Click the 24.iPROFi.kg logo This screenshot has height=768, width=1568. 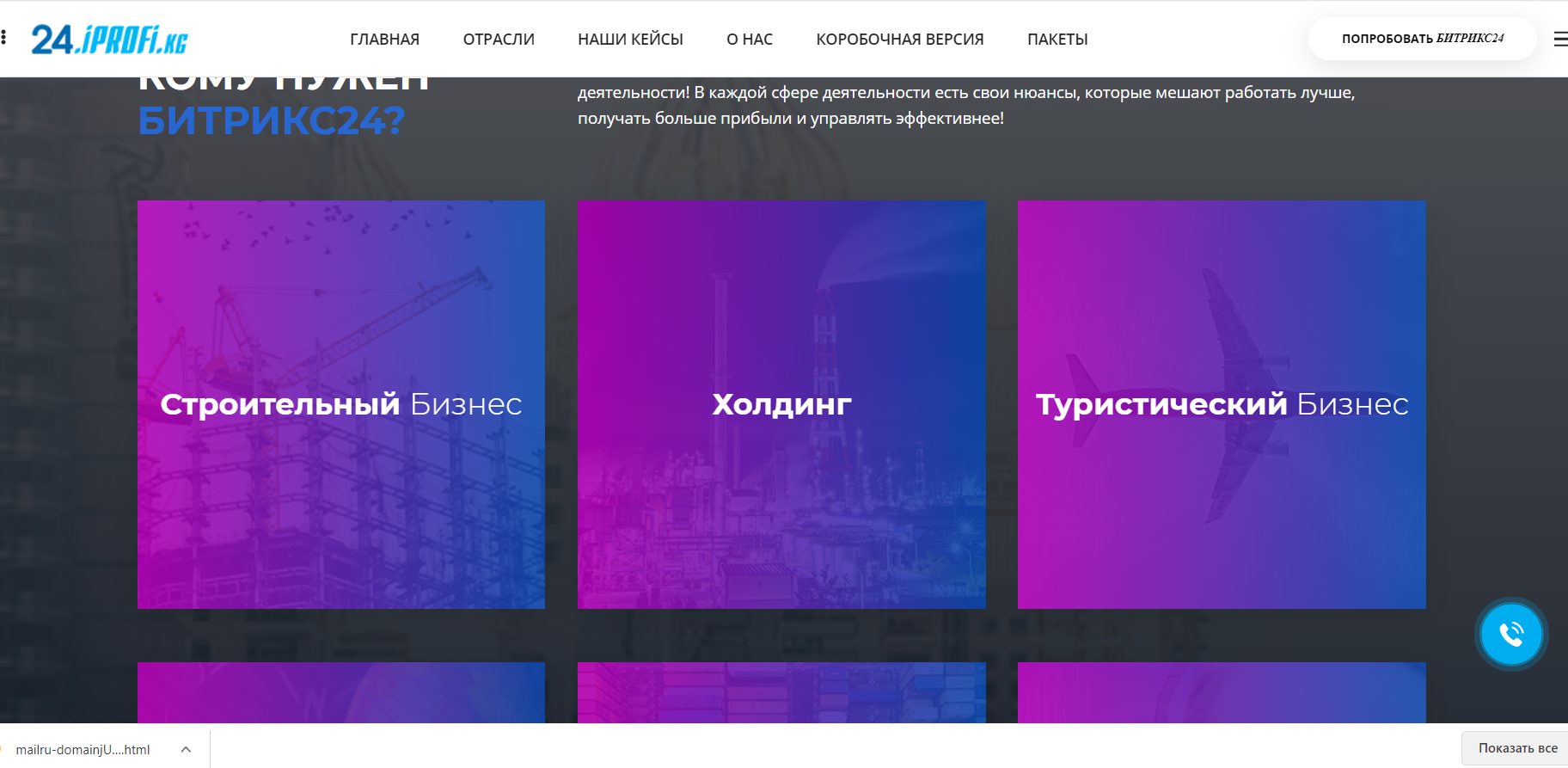point(109,40)
